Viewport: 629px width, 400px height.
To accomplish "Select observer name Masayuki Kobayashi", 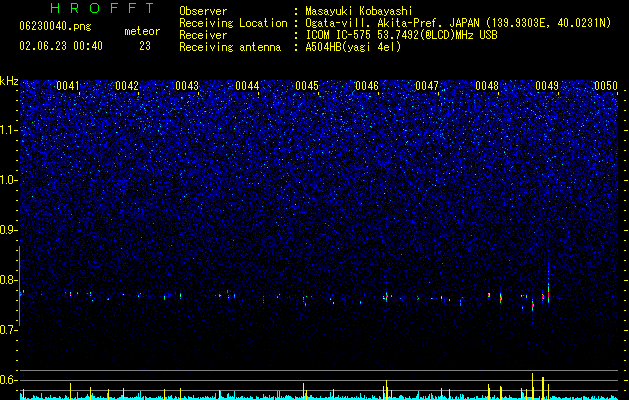I will pos(359,11).
